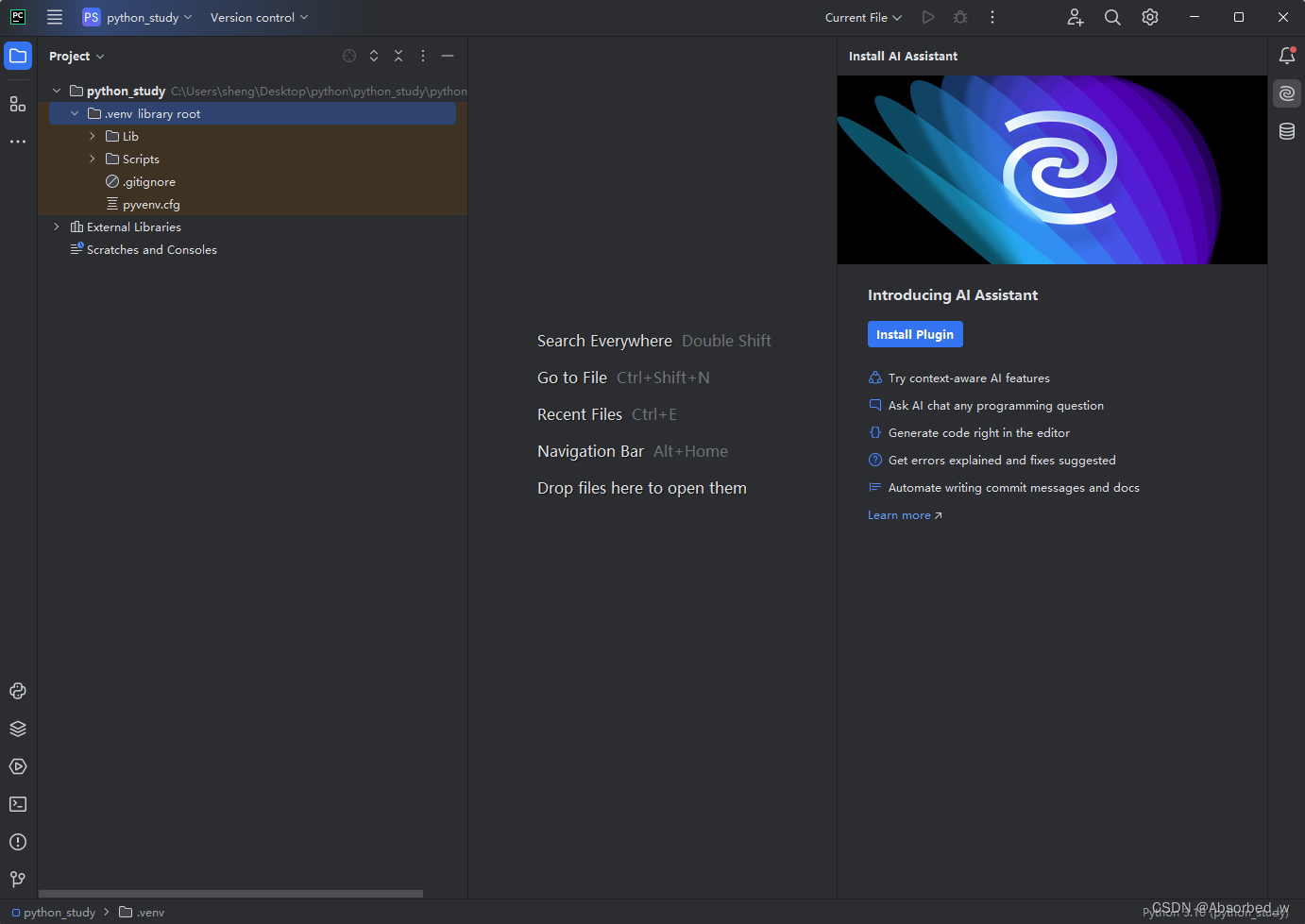The image size is (1305, 924).
Task: Expand the Lib folder
Action: pyautogui.click(x=93, y=136)
